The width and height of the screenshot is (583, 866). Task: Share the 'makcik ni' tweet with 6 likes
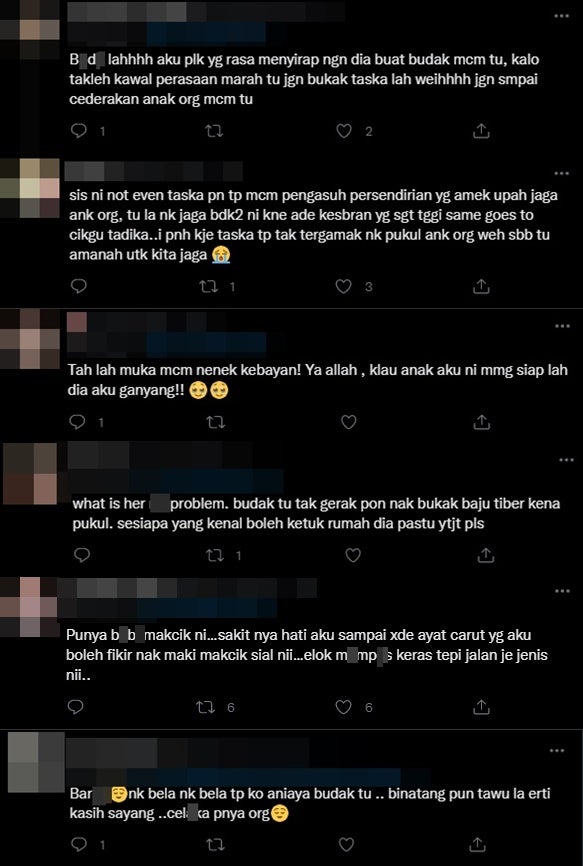point(481,706)
